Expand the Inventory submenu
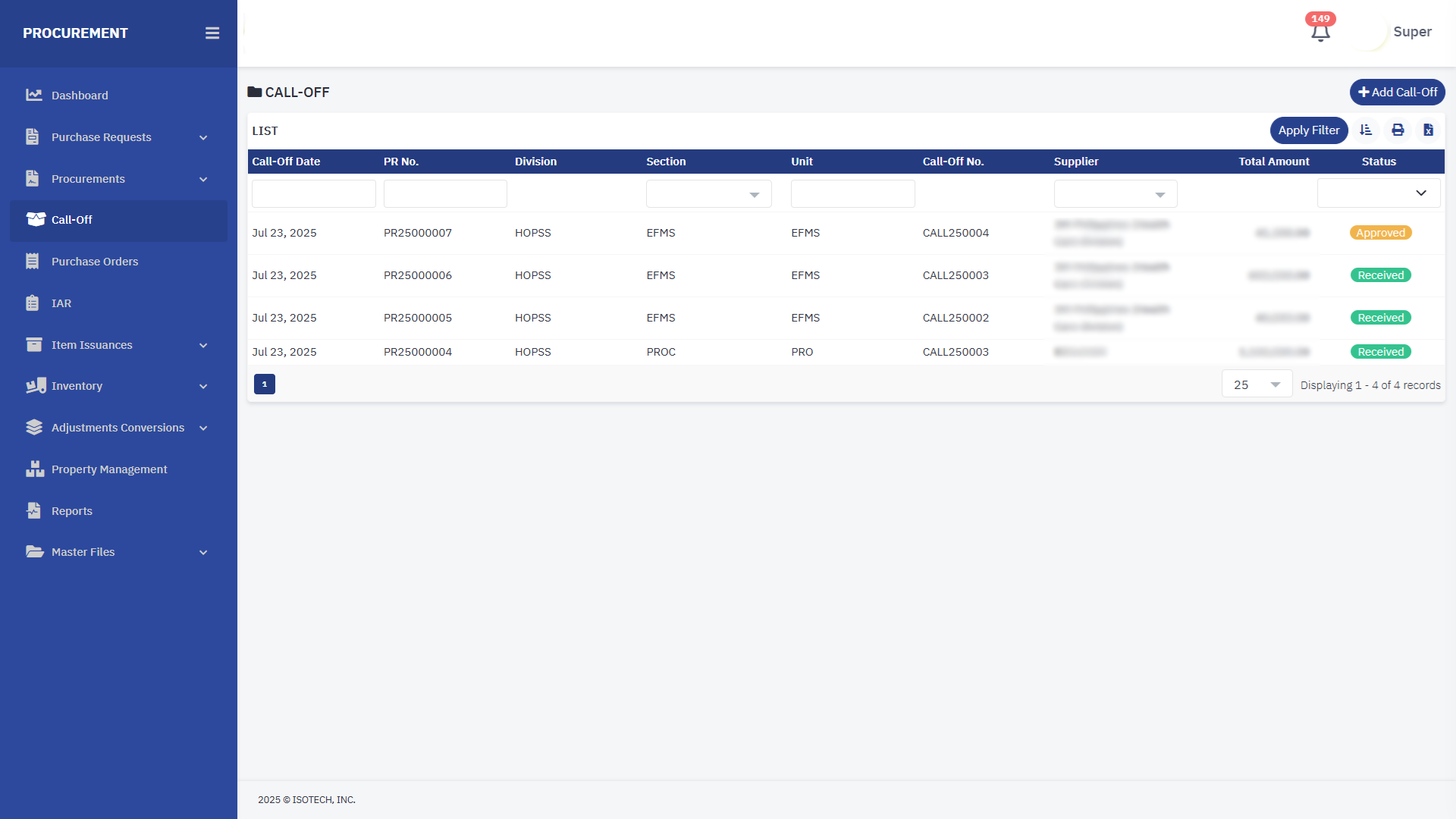This screenshot has width=1456, height=819. point(203,386)
